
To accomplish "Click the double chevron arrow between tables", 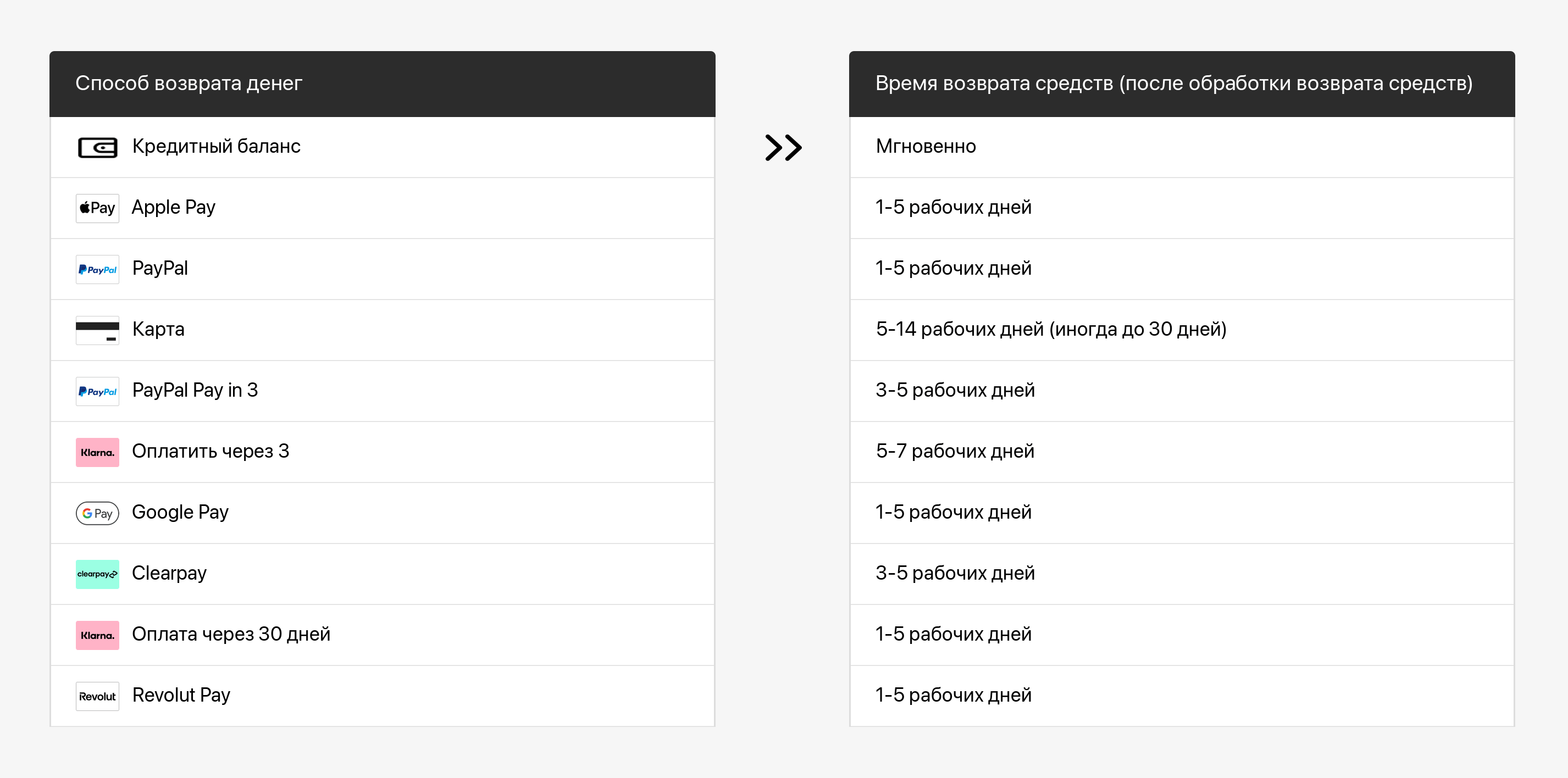I will 783,147.
